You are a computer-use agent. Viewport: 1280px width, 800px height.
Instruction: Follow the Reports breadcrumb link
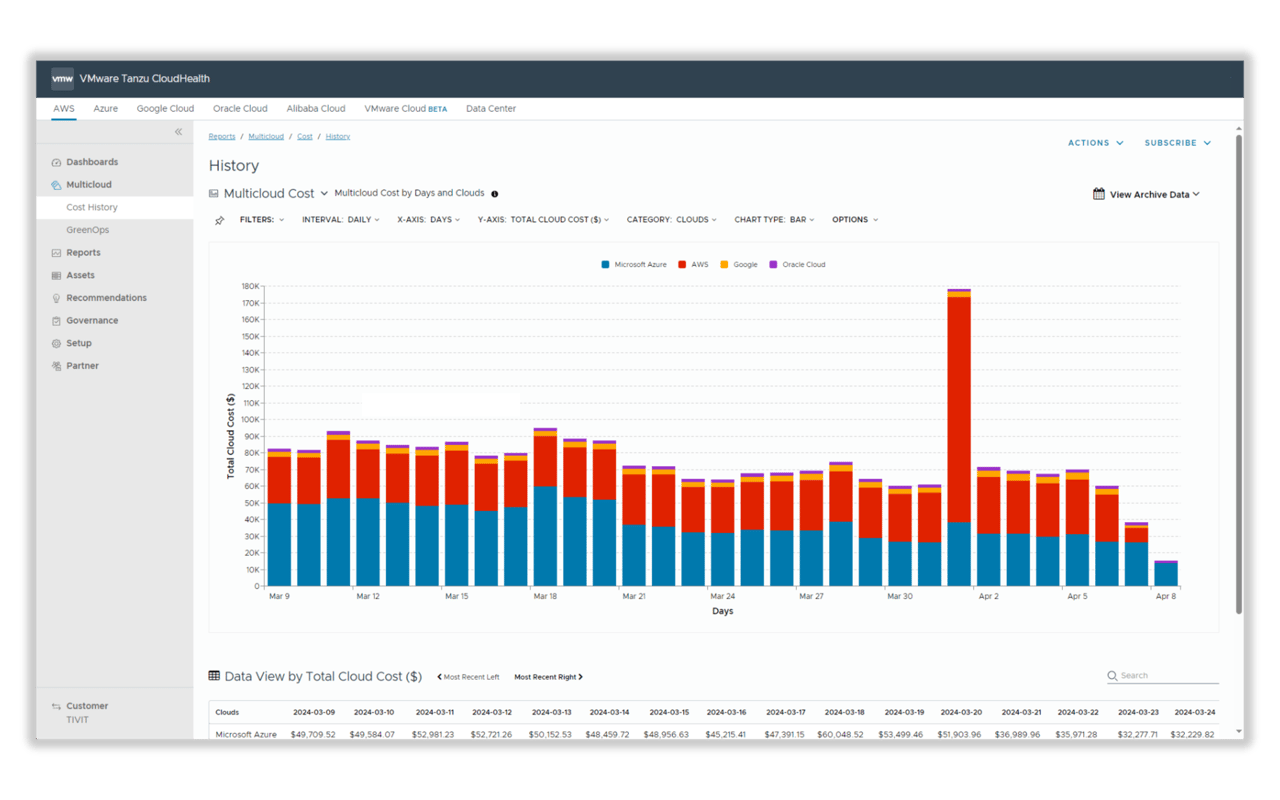point(221,136)
